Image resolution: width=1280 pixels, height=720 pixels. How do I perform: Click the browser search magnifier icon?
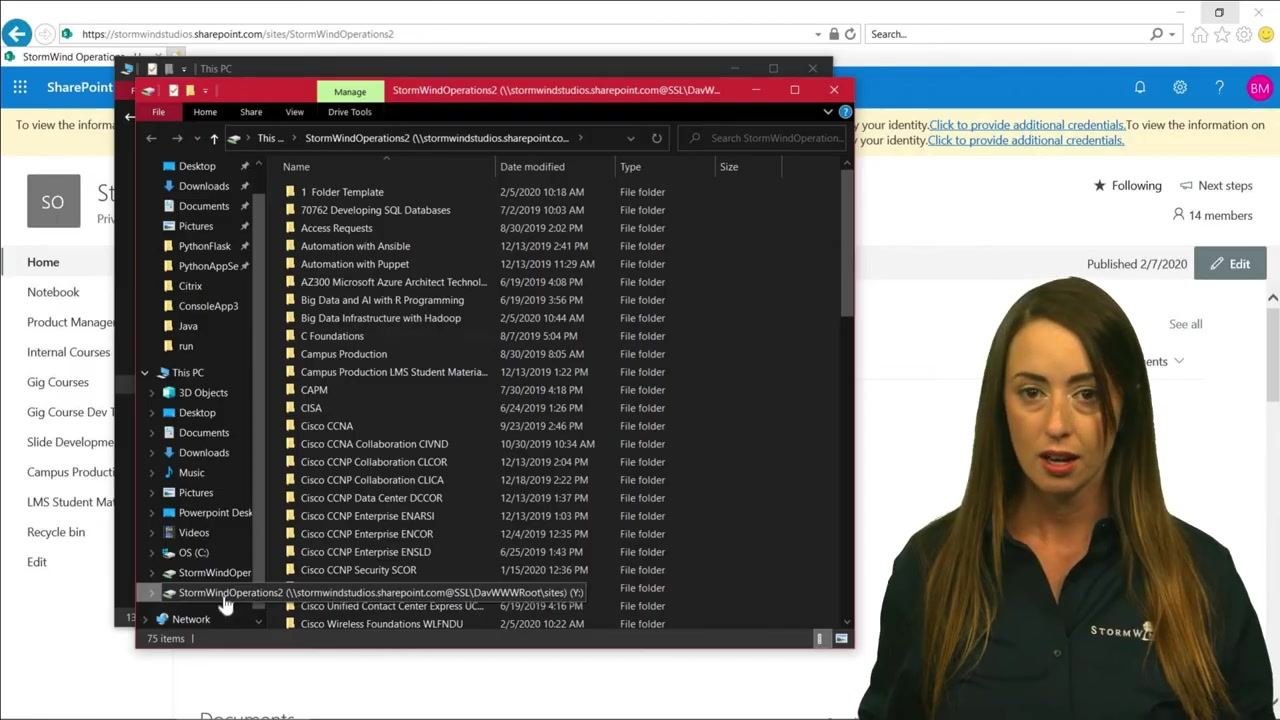tap(1157, 34)
